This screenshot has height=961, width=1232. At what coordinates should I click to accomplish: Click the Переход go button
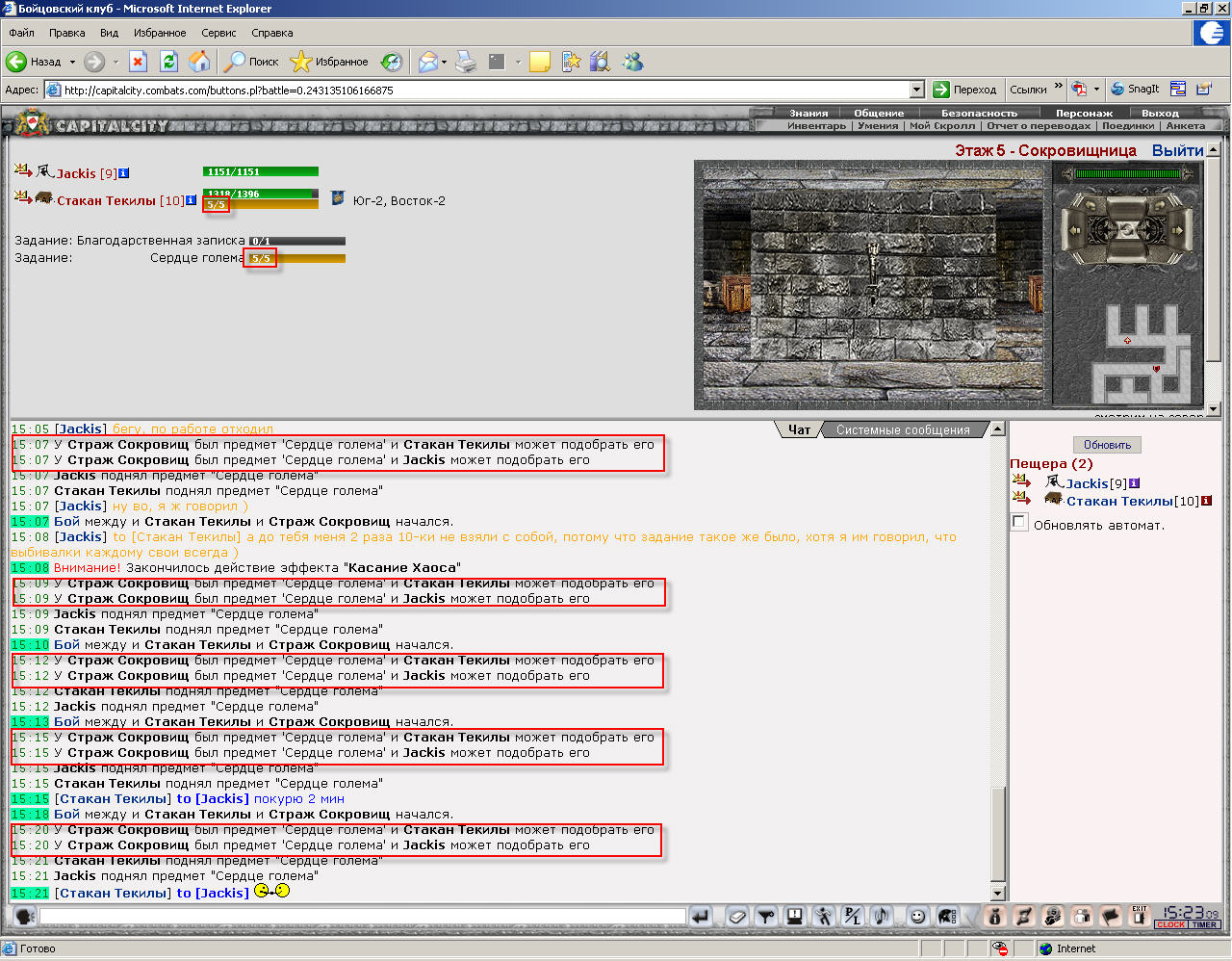[964, 90]
